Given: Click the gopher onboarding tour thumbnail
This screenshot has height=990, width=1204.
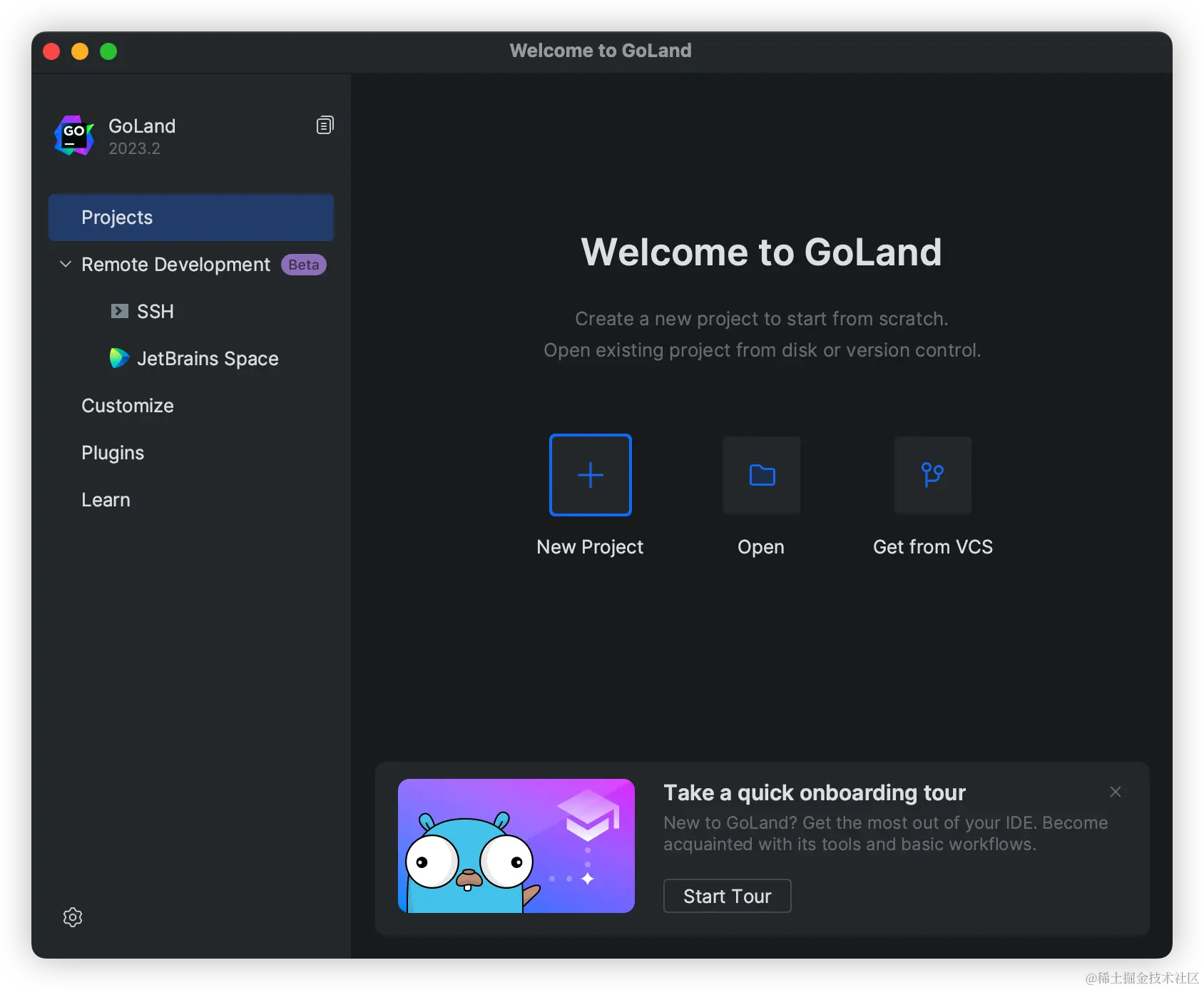Looking at the screenshot, I should (x=516, y=846).
